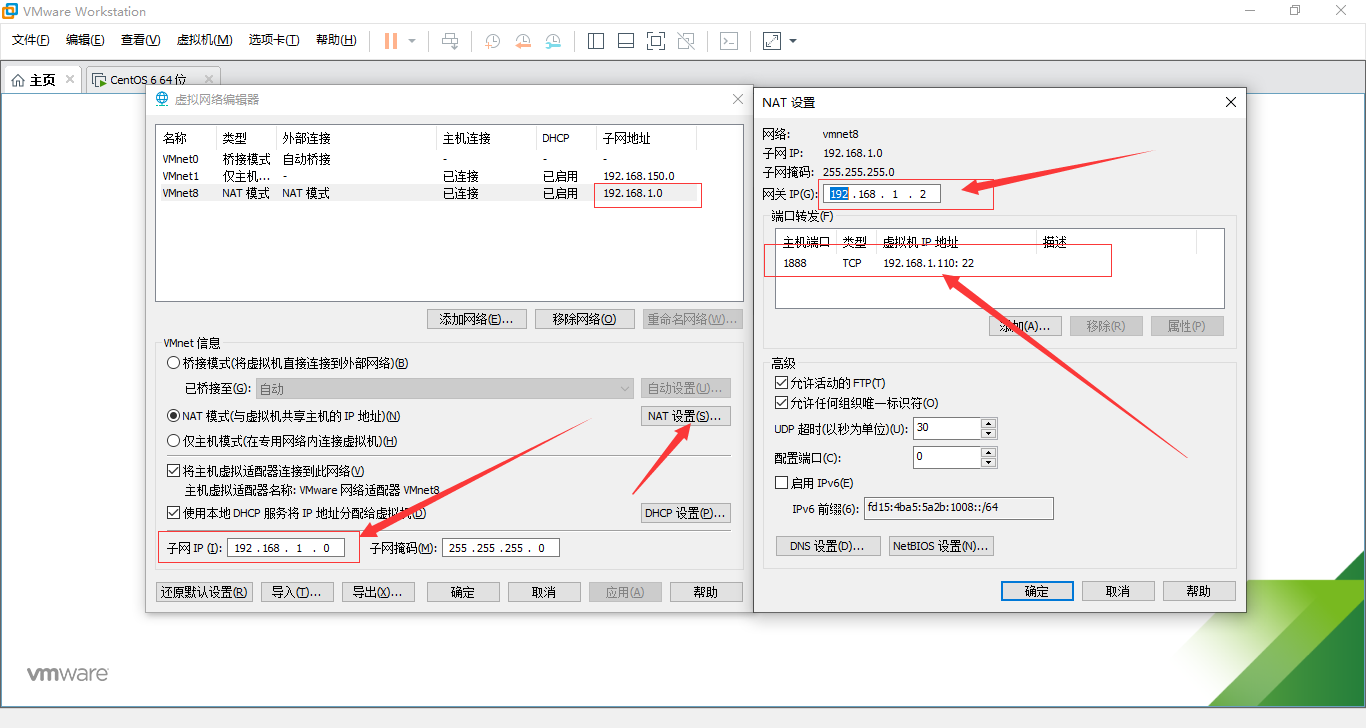Open the 选项卡(T) menu
The image size is (1366, 728).
pos(274,40)
